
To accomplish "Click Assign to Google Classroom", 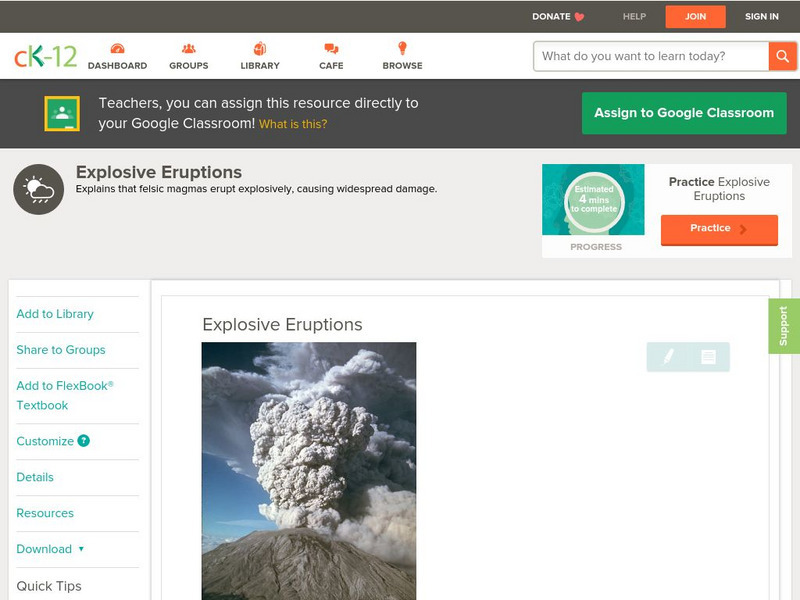I will pos(684,113).
